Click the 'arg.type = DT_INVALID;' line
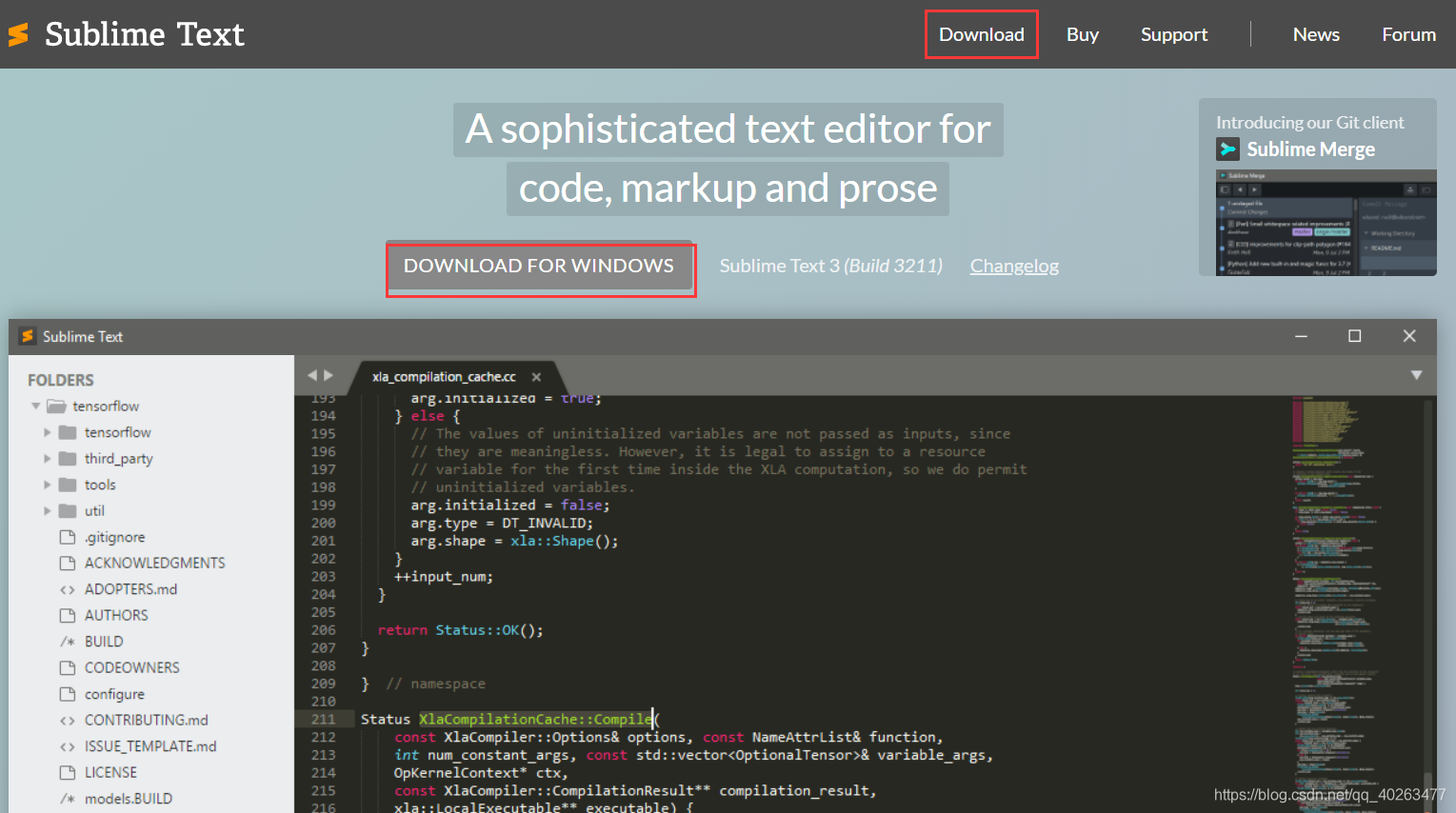This screenshot has height=813, width=1456. click(502, 523)
